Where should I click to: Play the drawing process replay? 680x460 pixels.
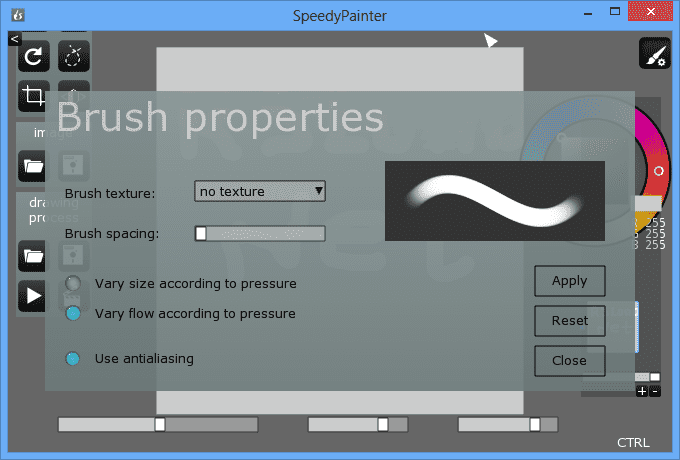click(33, 296)
